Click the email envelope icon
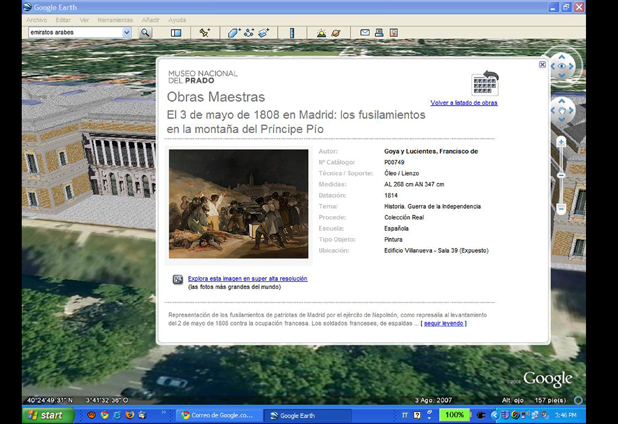618x424 pixels. click(x=365, y=33)
